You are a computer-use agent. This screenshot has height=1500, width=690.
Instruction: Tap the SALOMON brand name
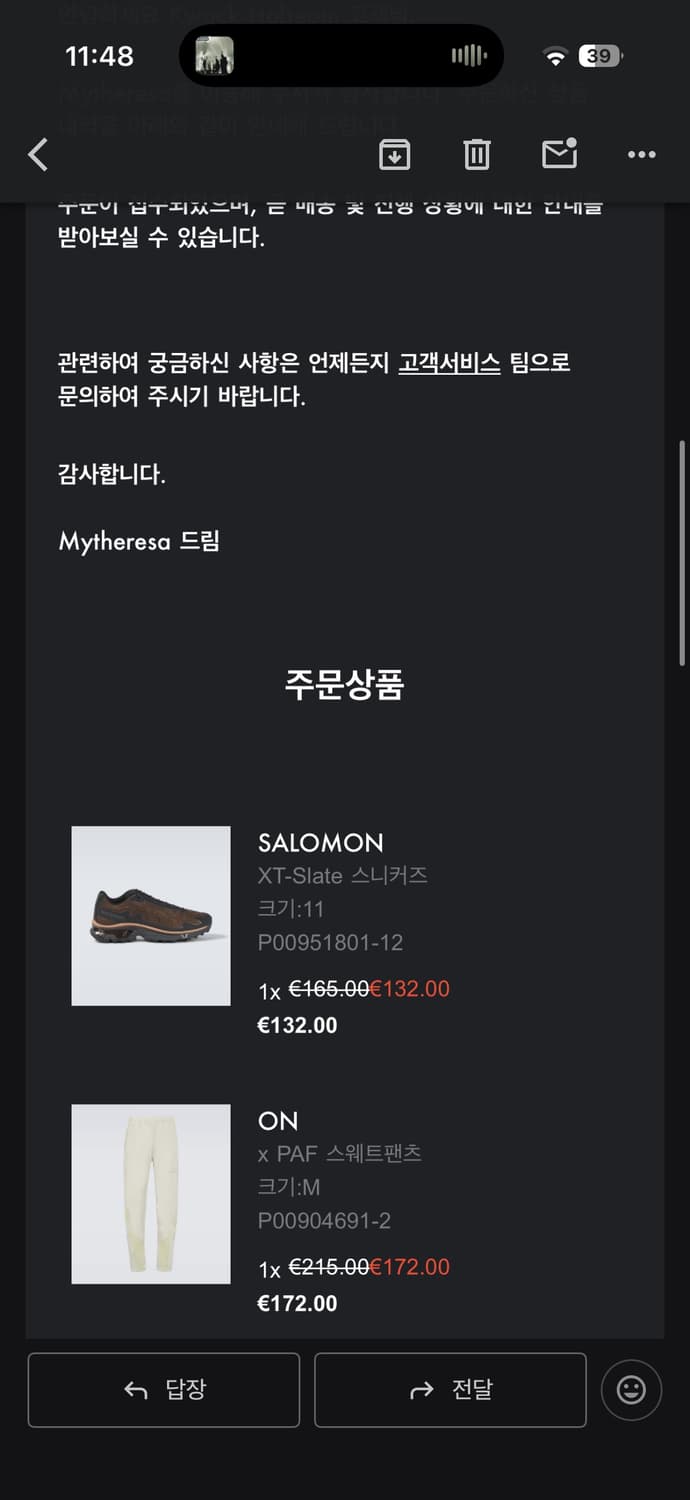point(320,843)
